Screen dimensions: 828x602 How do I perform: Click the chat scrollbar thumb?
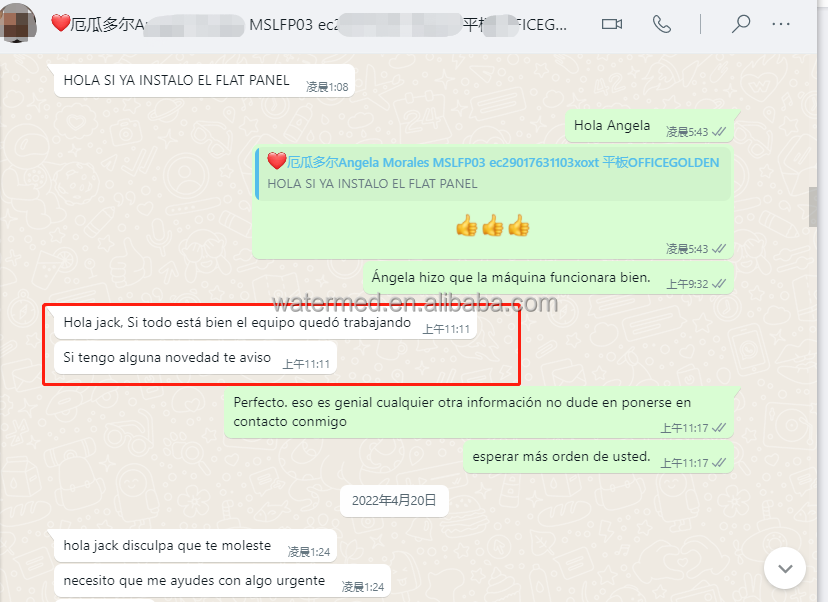click(x=813, y=206)
